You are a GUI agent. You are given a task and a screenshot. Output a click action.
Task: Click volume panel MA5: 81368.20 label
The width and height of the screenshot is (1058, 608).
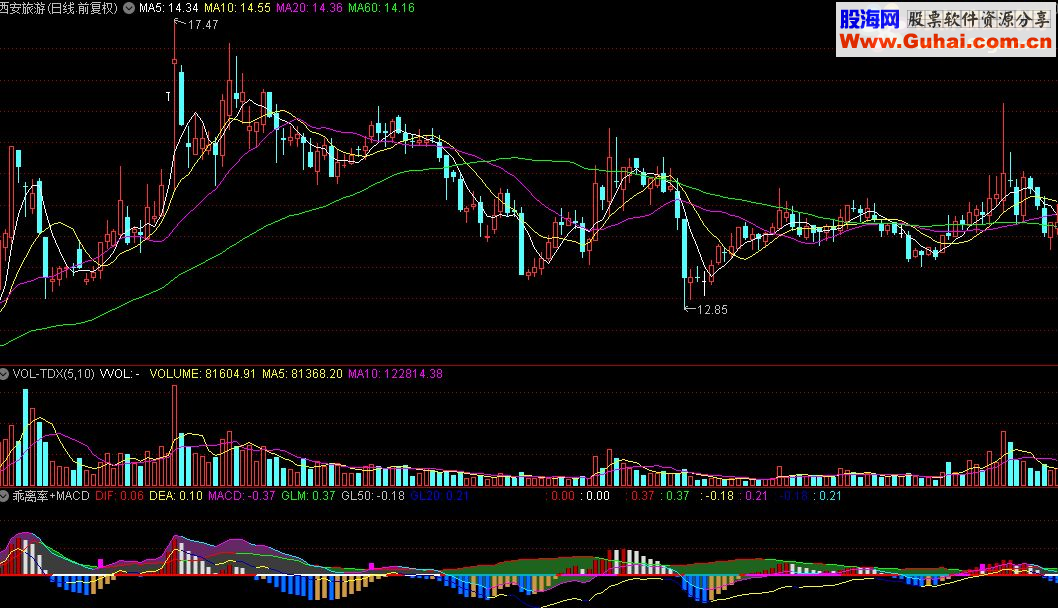point(302,374)
